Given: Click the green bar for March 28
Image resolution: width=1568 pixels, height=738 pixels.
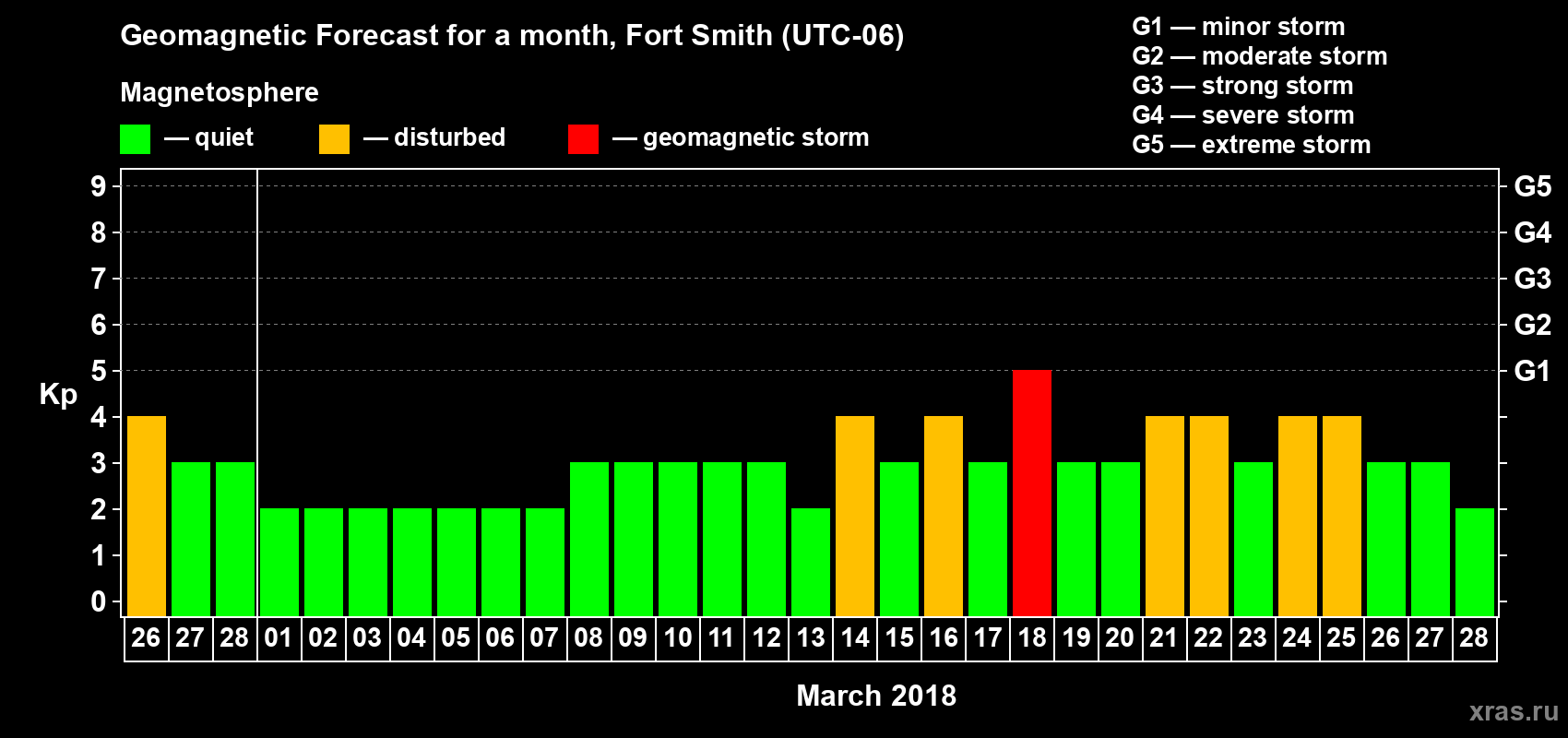Looking at the screenshot, I should tap(1475, 562).
